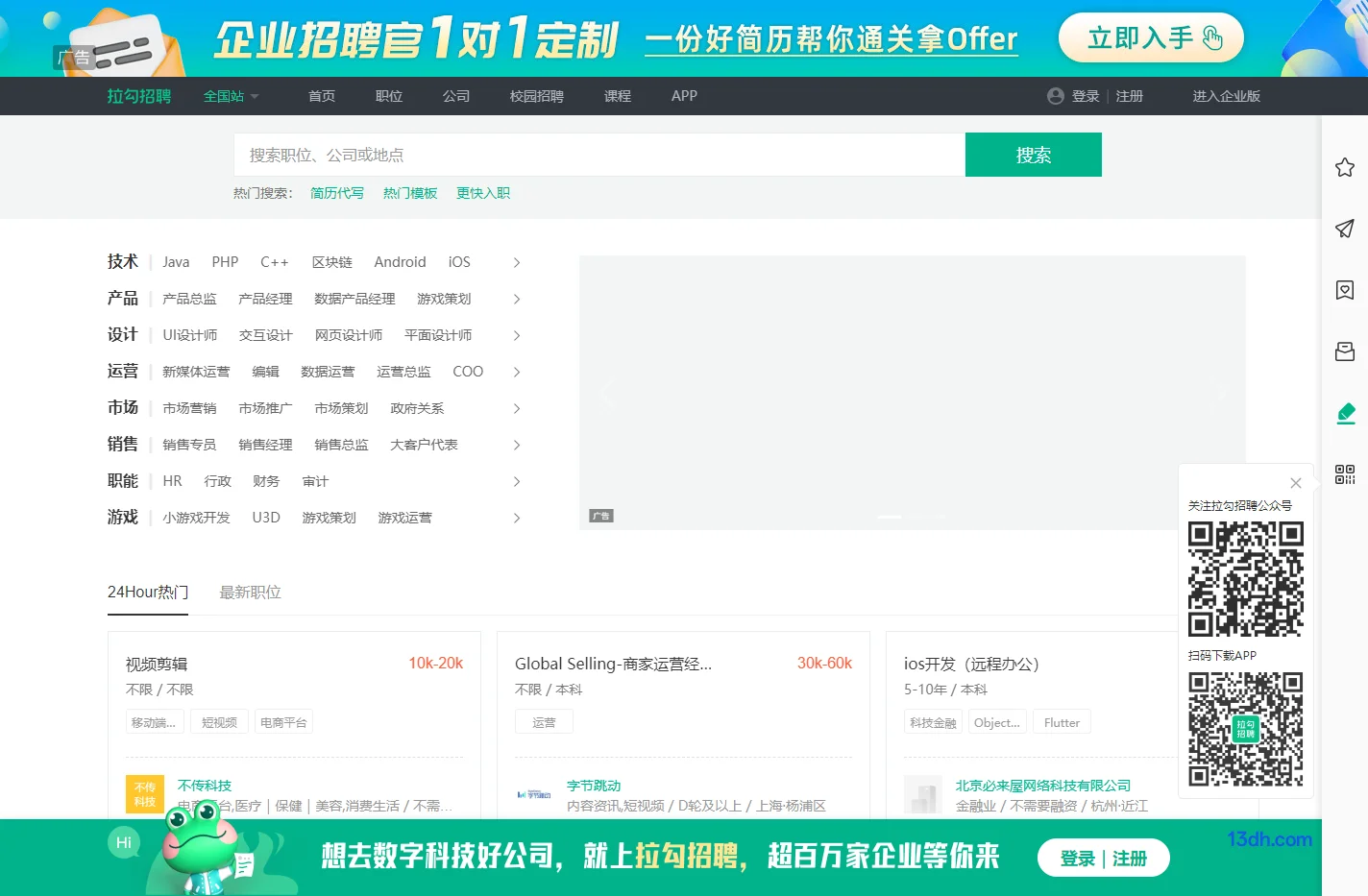The image size is (1368, 896).
Task: Click the job search input field
Action: point(599,155)
